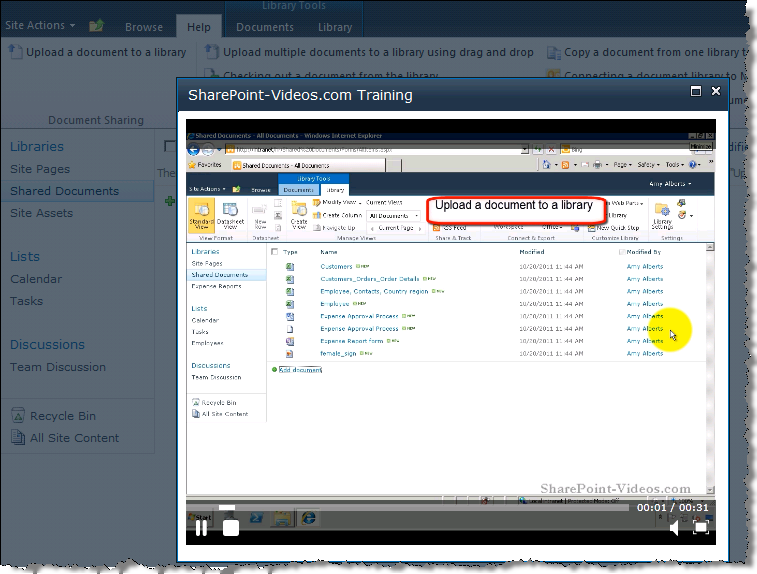
Task: Pause the training video
Action: pos(201,528)
